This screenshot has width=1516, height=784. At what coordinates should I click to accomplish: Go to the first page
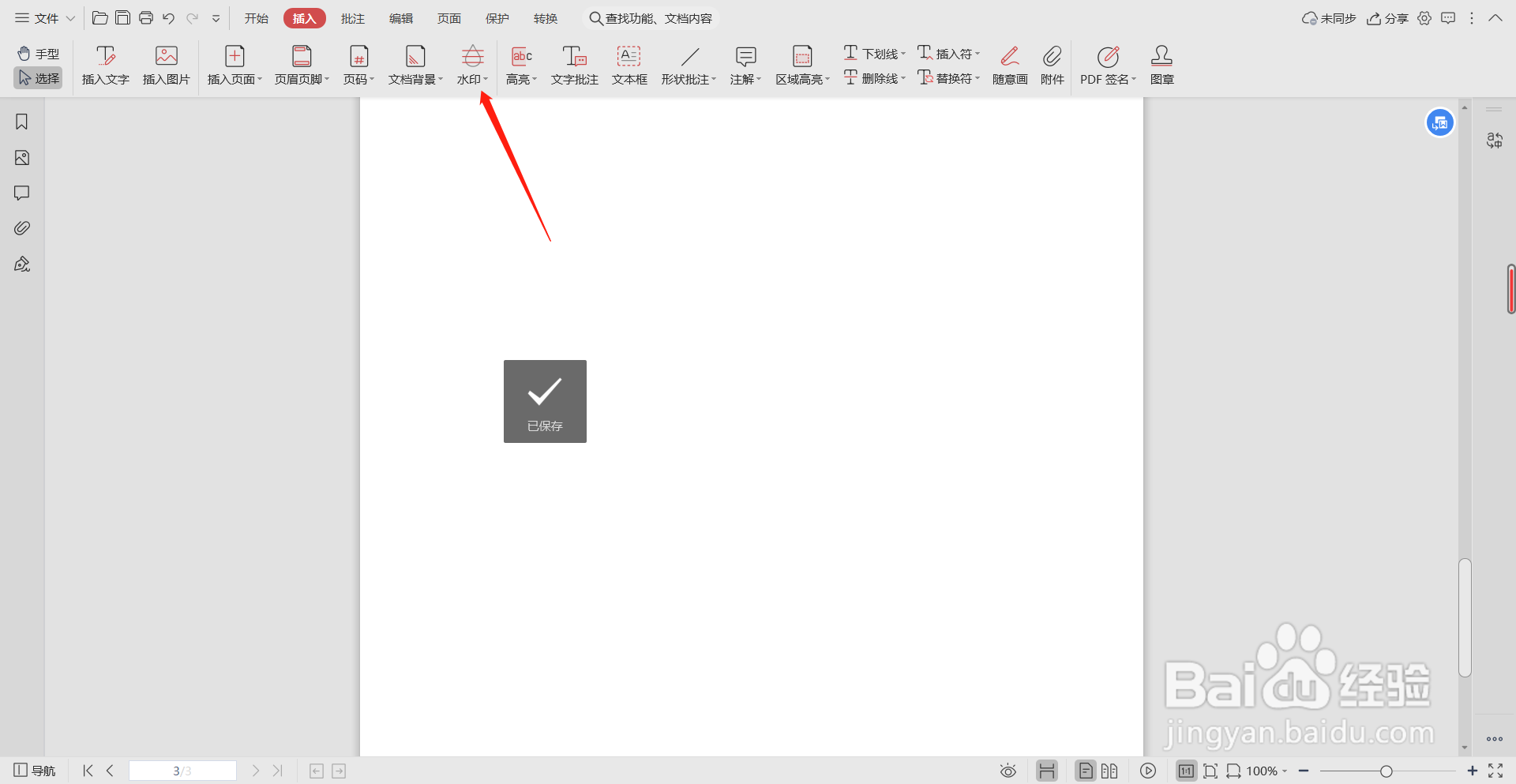[x=88, y=771]
